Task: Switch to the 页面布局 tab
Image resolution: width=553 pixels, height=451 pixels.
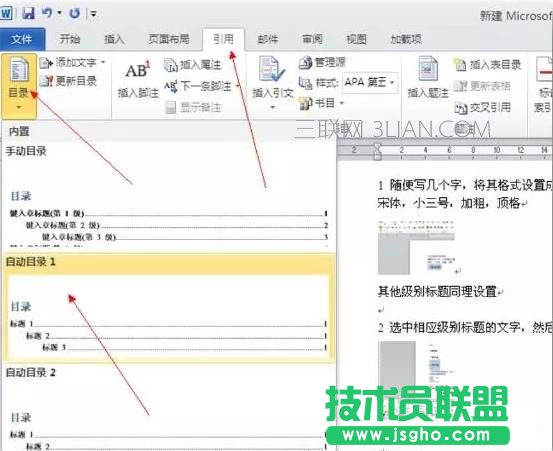Action: 169,39
